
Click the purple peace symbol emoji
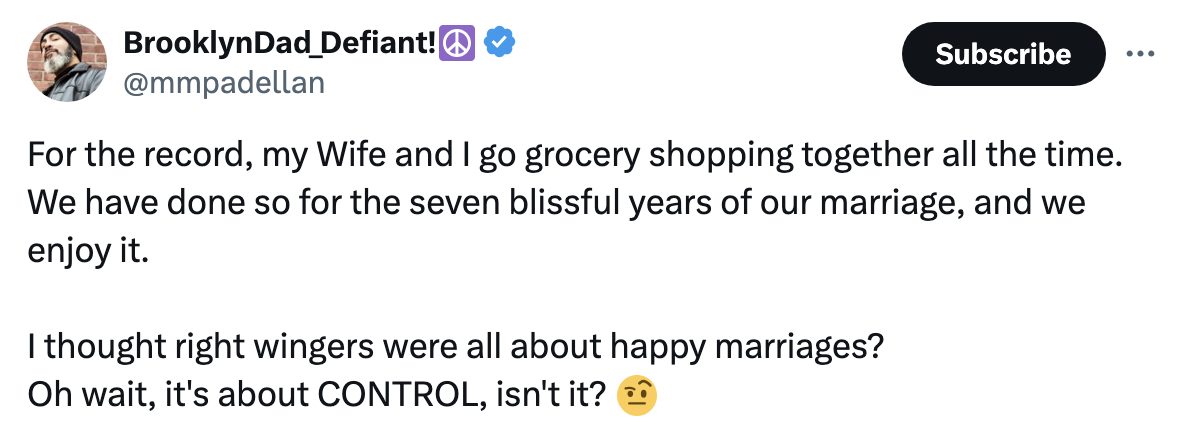pos(456,43)
